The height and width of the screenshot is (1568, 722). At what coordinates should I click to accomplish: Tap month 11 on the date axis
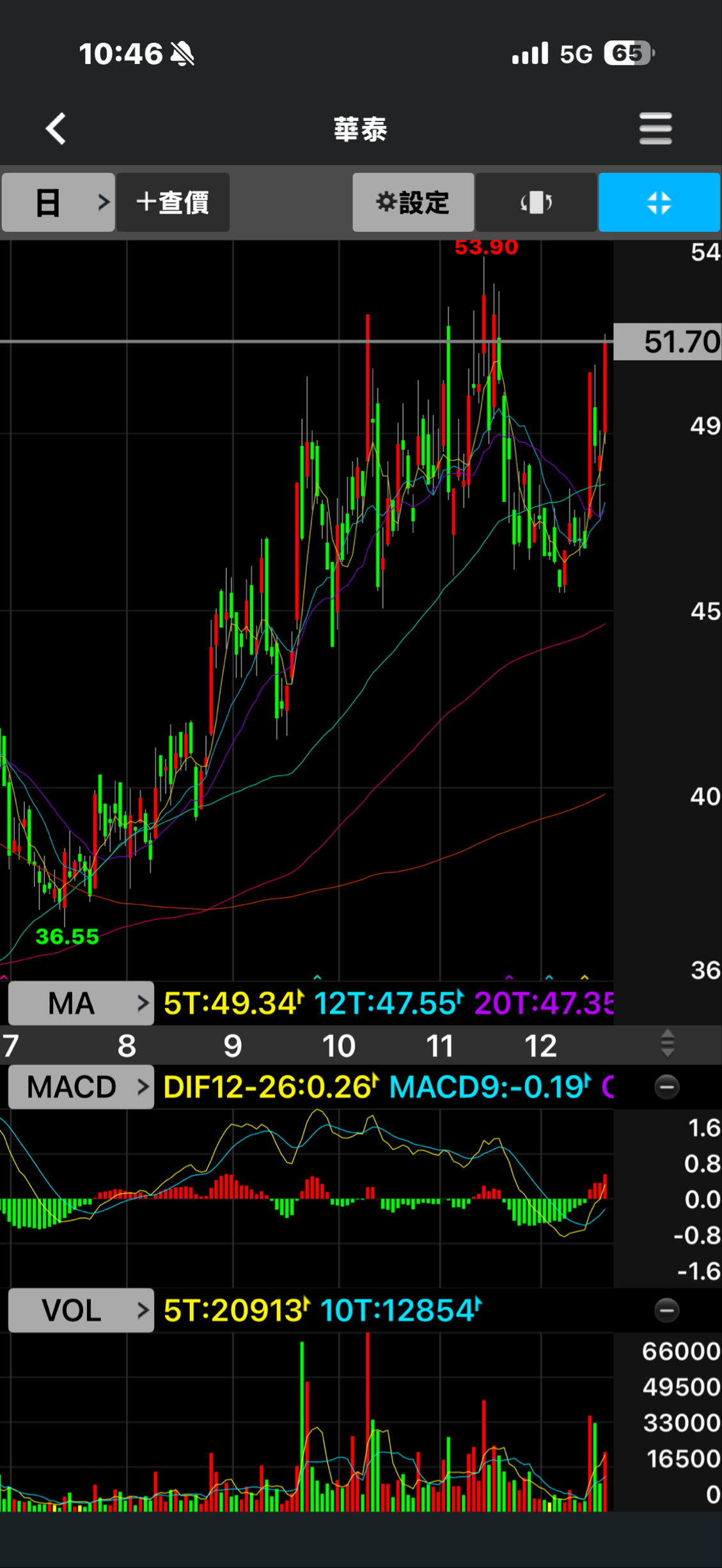(440, 1046)
